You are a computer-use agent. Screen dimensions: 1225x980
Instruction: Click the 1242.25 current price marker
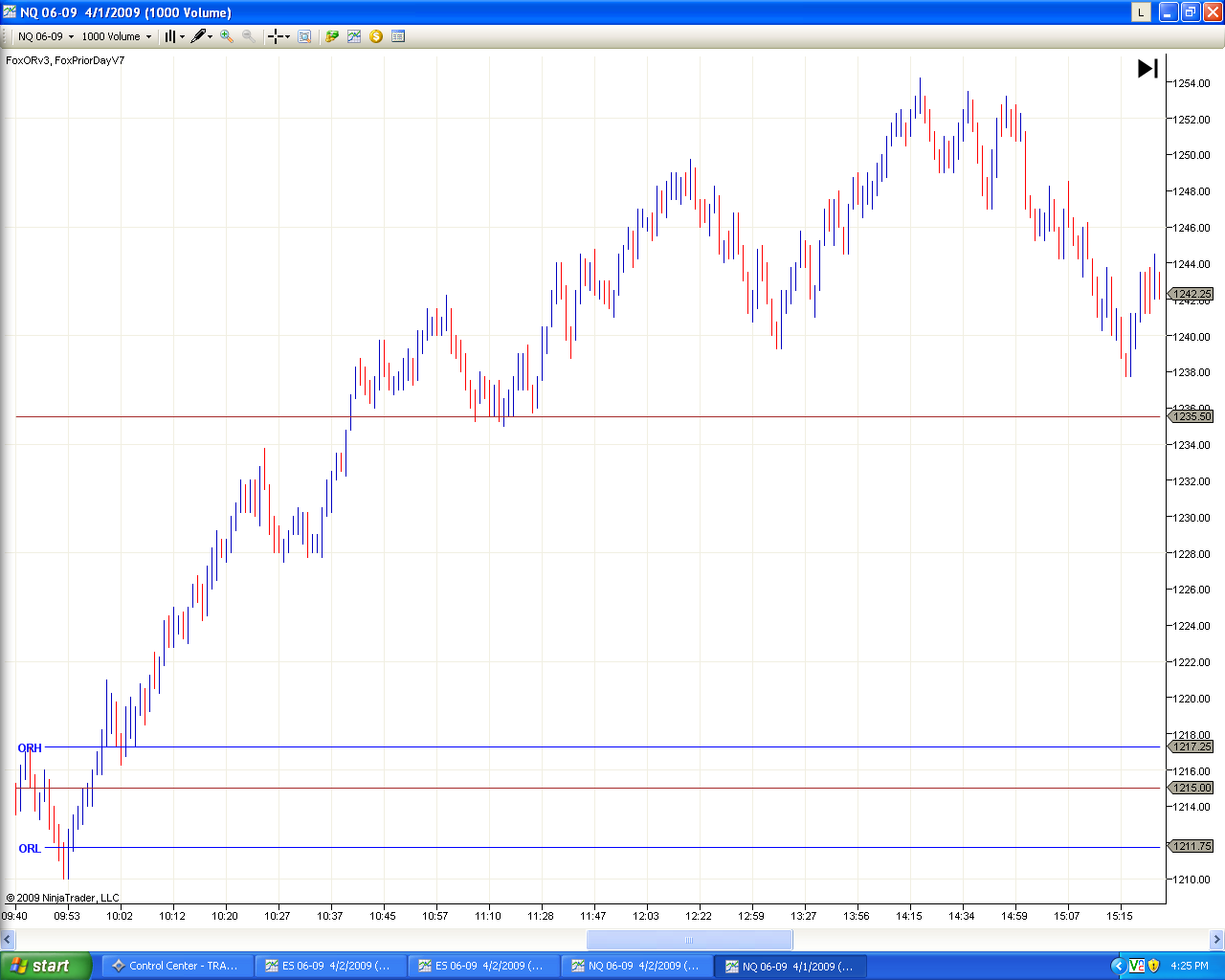(1192, 294)
